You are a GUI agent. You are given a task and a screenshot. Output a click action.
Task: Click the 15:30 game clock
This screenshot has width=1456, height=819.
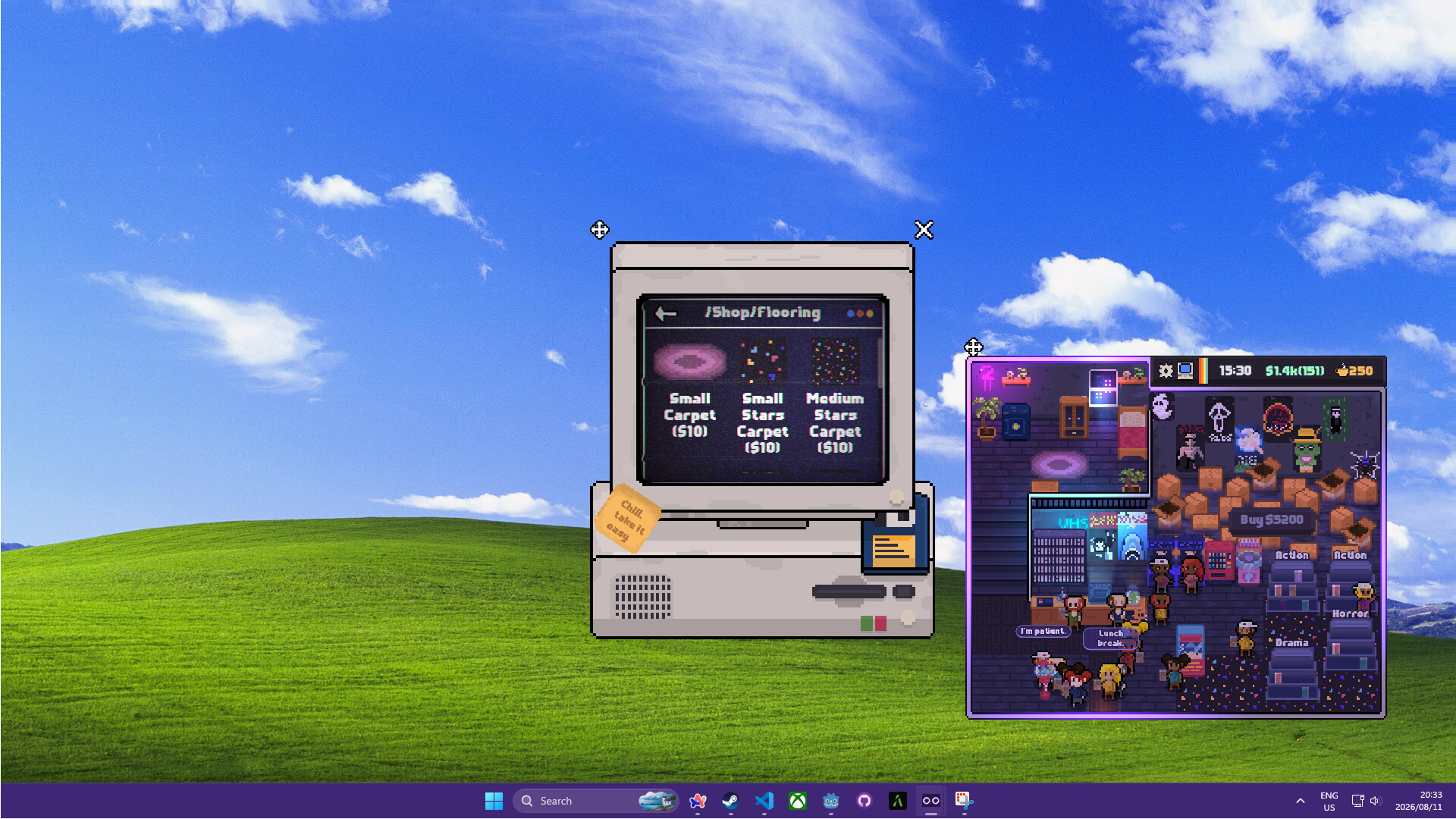[x=1235, y=371]
